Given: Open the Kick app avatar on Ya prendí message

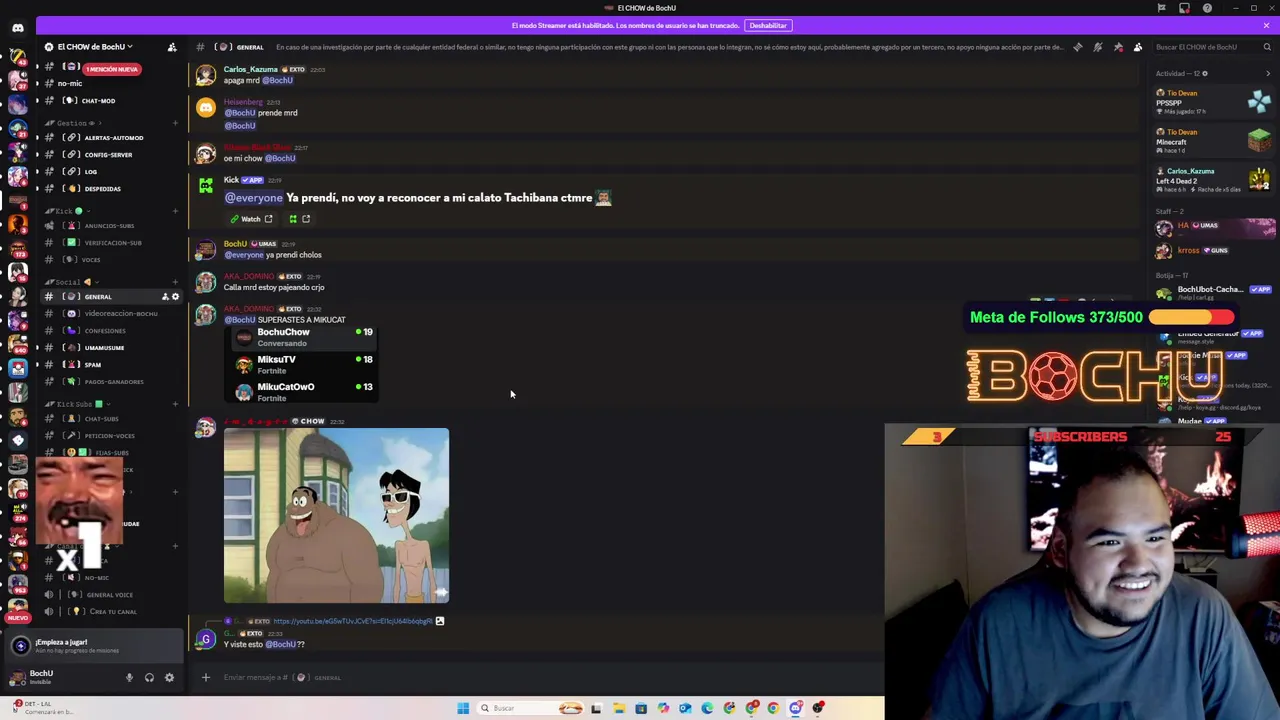Looking at the screenshot, I should [205, 186].
